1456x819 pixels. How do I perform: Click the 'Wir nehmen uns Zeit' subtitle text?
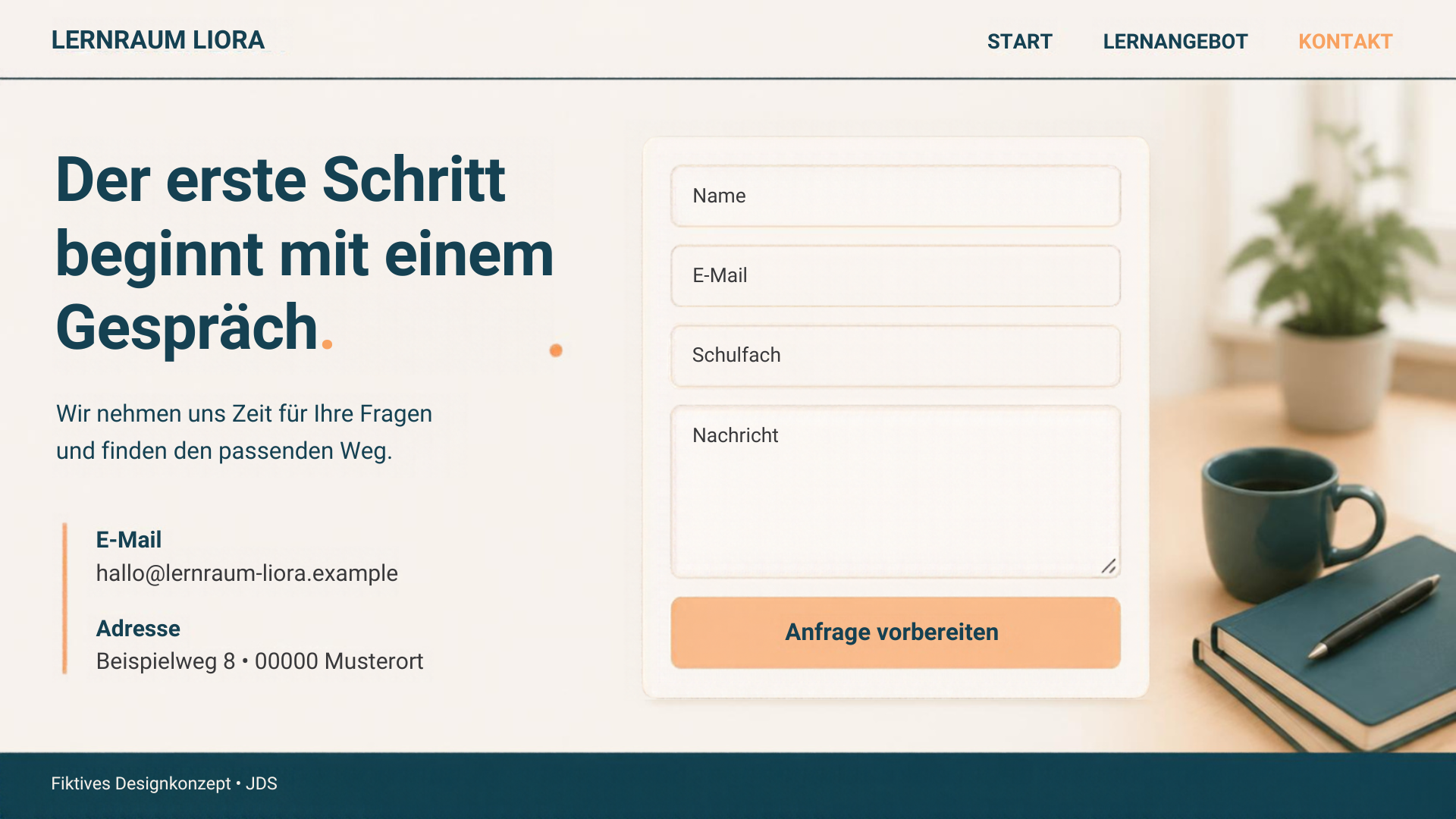pyautogui.click(x=244, y=432)
